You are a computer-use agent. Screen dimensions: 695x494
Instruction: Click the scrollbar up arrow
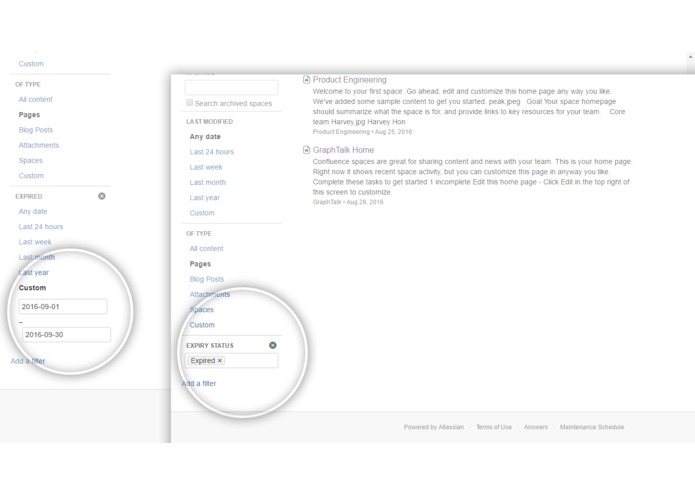point(691,57)
